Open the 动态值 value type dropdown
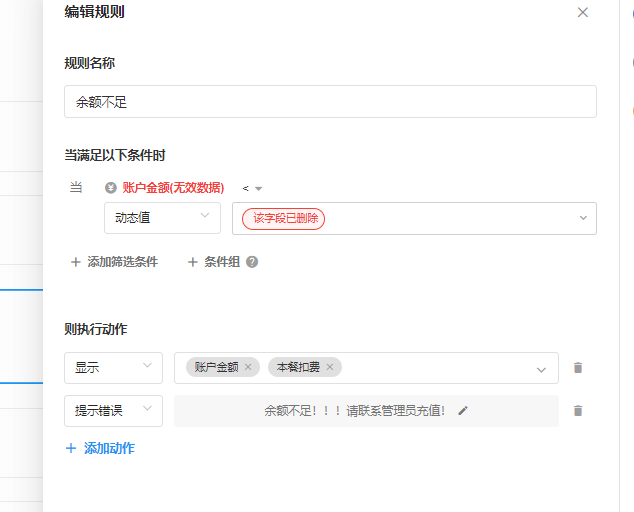The height and width of the screenshot is (512, 634). (162, 218)
